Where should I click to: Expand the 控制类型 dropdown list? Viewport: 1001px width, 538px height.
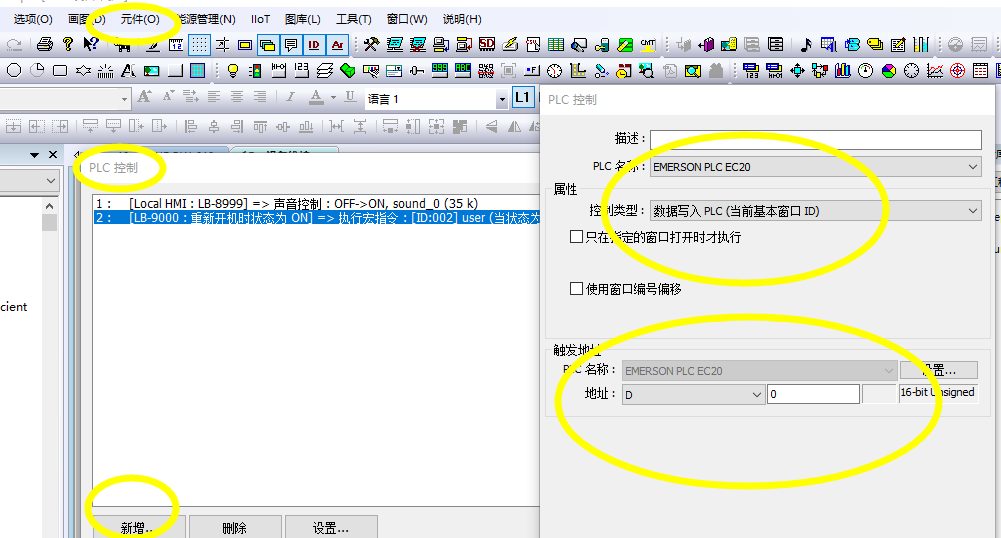coord(815,211)
